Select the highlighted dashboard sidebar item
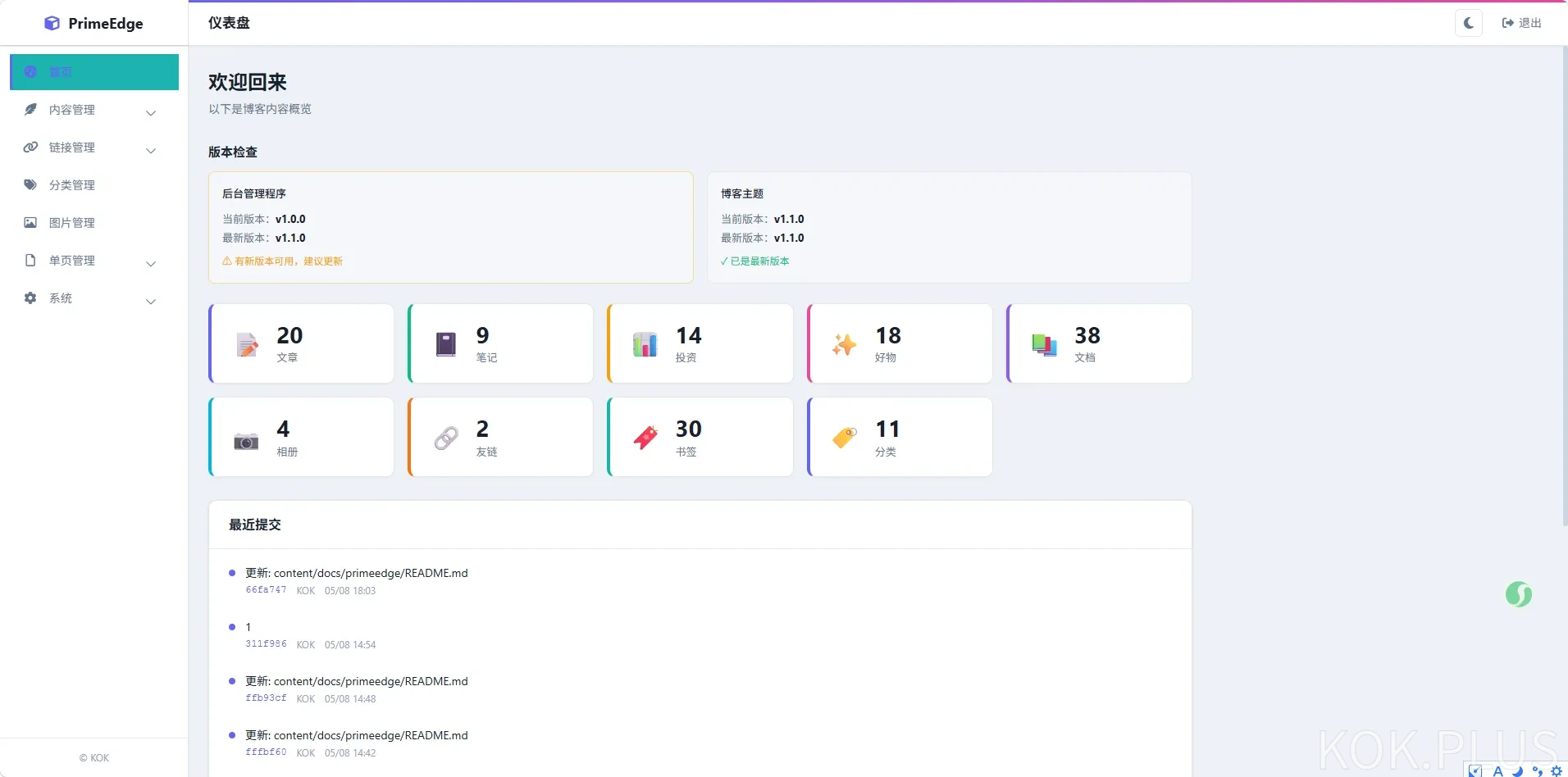1568x777 pixels. point(94,72)
